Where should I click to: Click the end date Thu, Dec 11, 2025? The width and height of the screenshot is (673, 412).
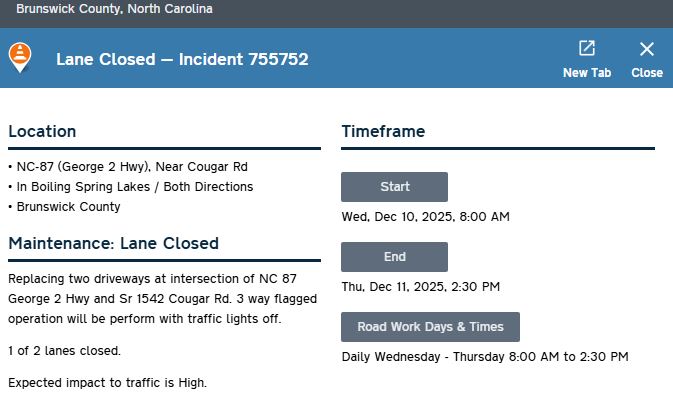point(420,287)
